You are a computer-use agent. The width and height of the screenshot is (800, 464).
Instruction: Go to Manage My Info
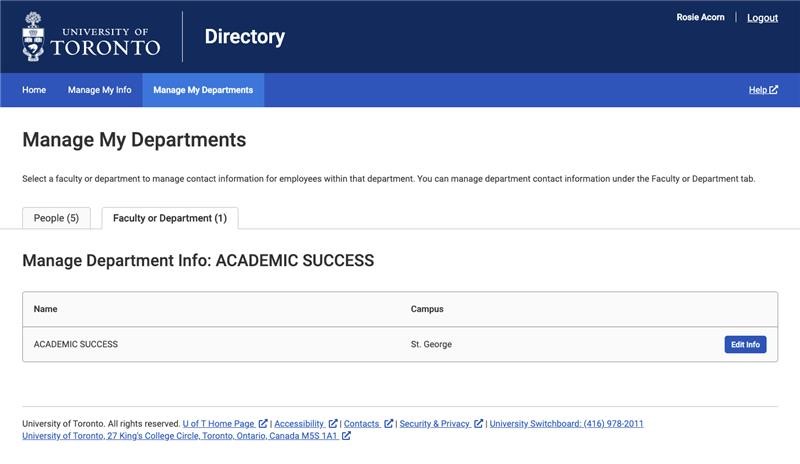pyautogui.click(x=99, y=90)
